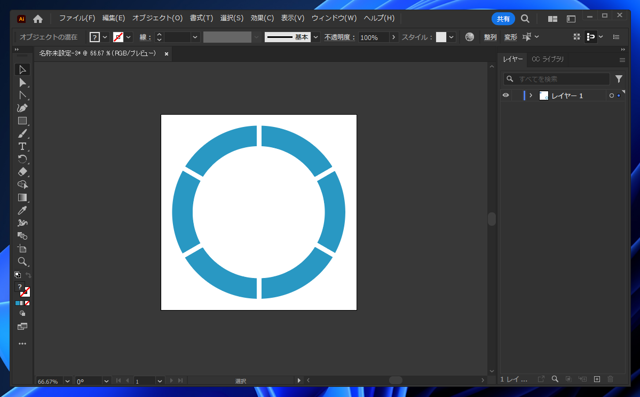Select the Direct Selection tool
640x397 pixels.
point(22,83)
